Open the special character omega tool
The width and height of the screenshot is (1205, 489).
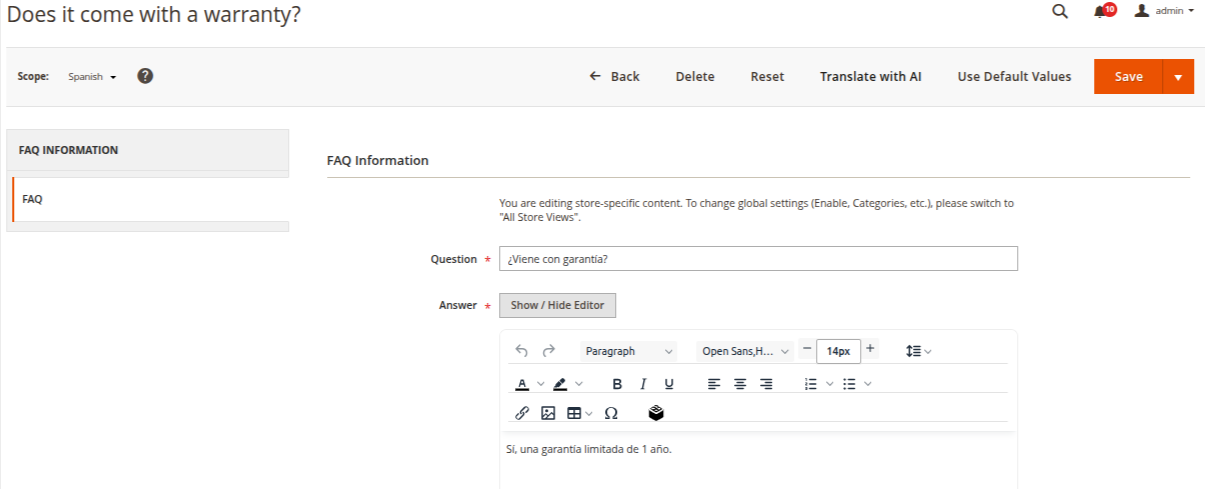point(611,413)
